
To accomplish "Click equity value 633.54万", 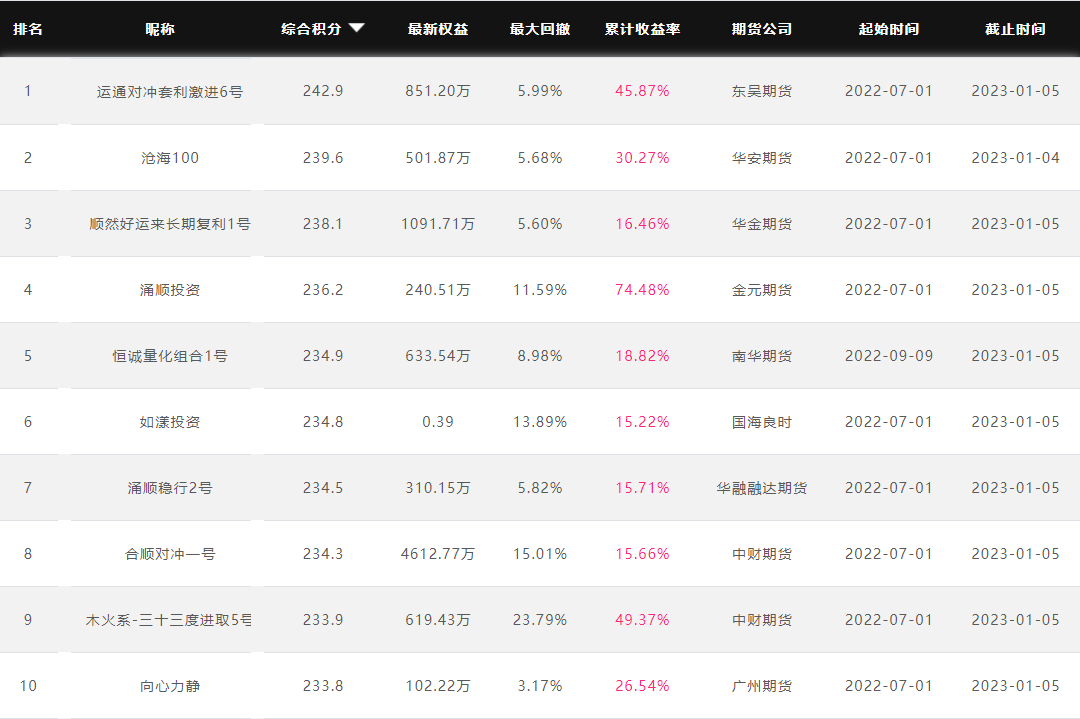I will click(438, 356).
